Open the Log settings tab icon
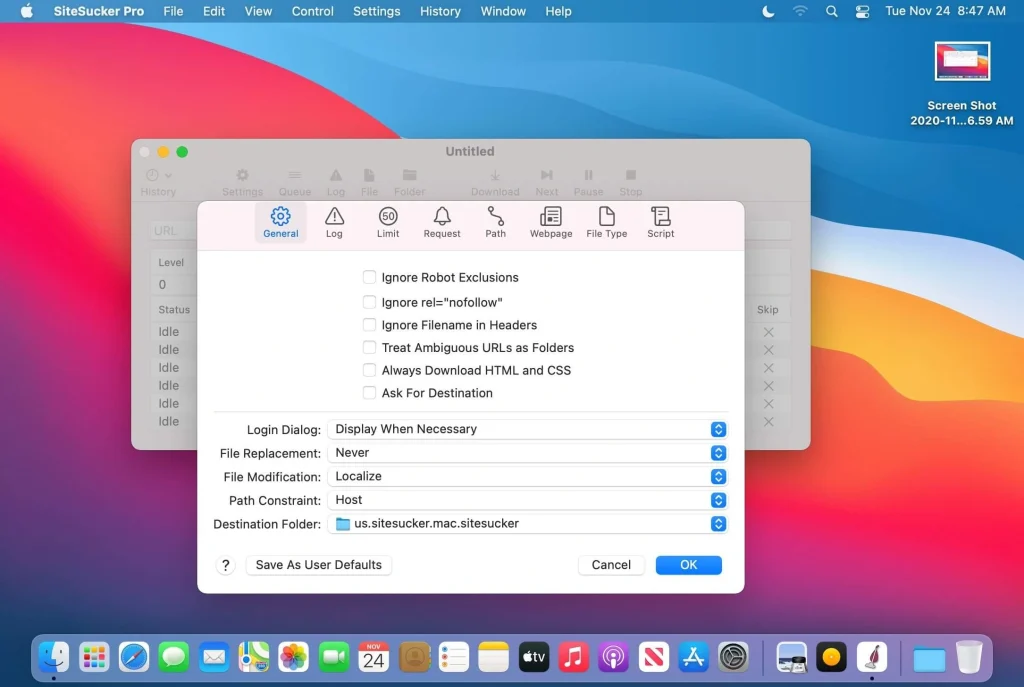 (x=334, y=222)
